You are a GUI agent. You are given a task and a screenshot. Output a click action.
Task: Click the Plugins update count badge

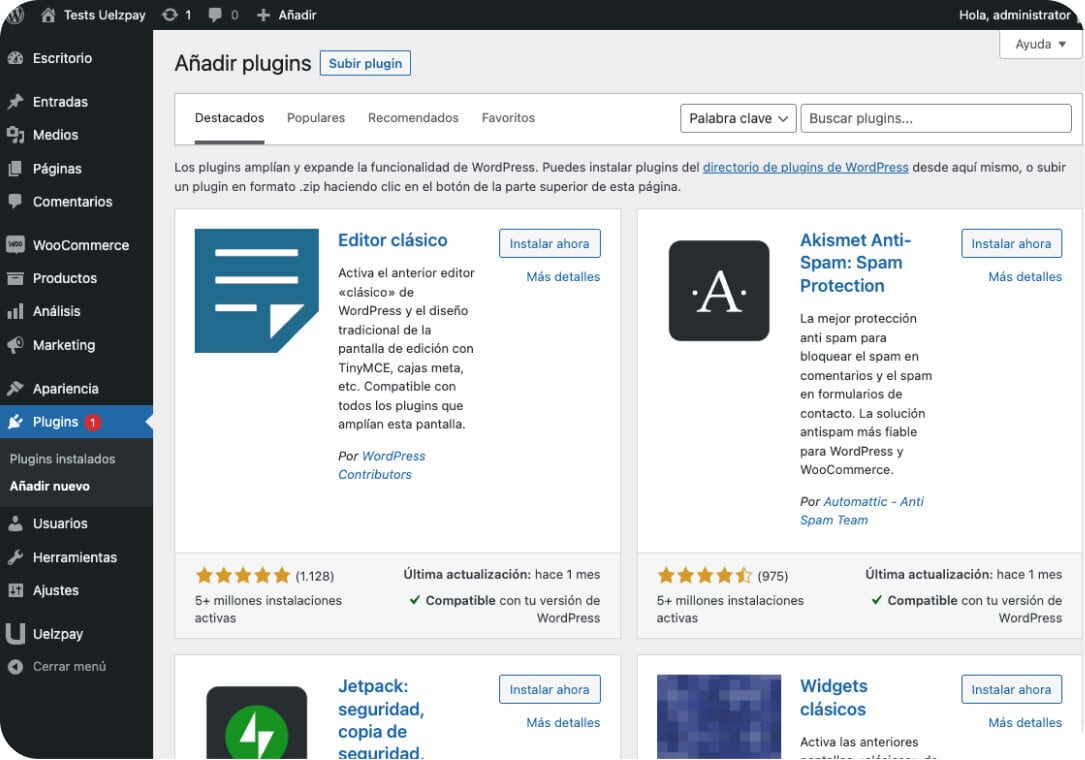[92, 422]
